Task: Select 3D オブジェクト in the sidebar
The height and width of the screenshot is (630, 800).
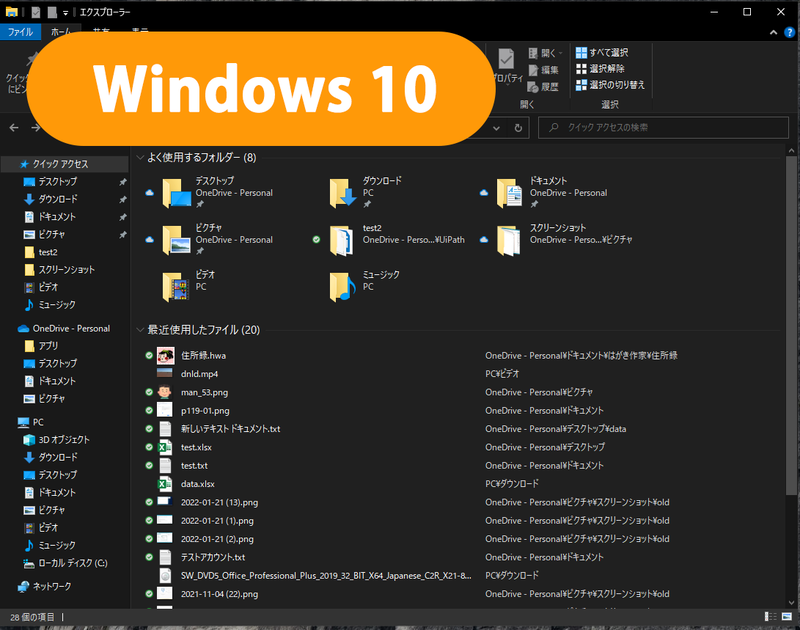Action: pyautogui.click(x=65, y=440)
